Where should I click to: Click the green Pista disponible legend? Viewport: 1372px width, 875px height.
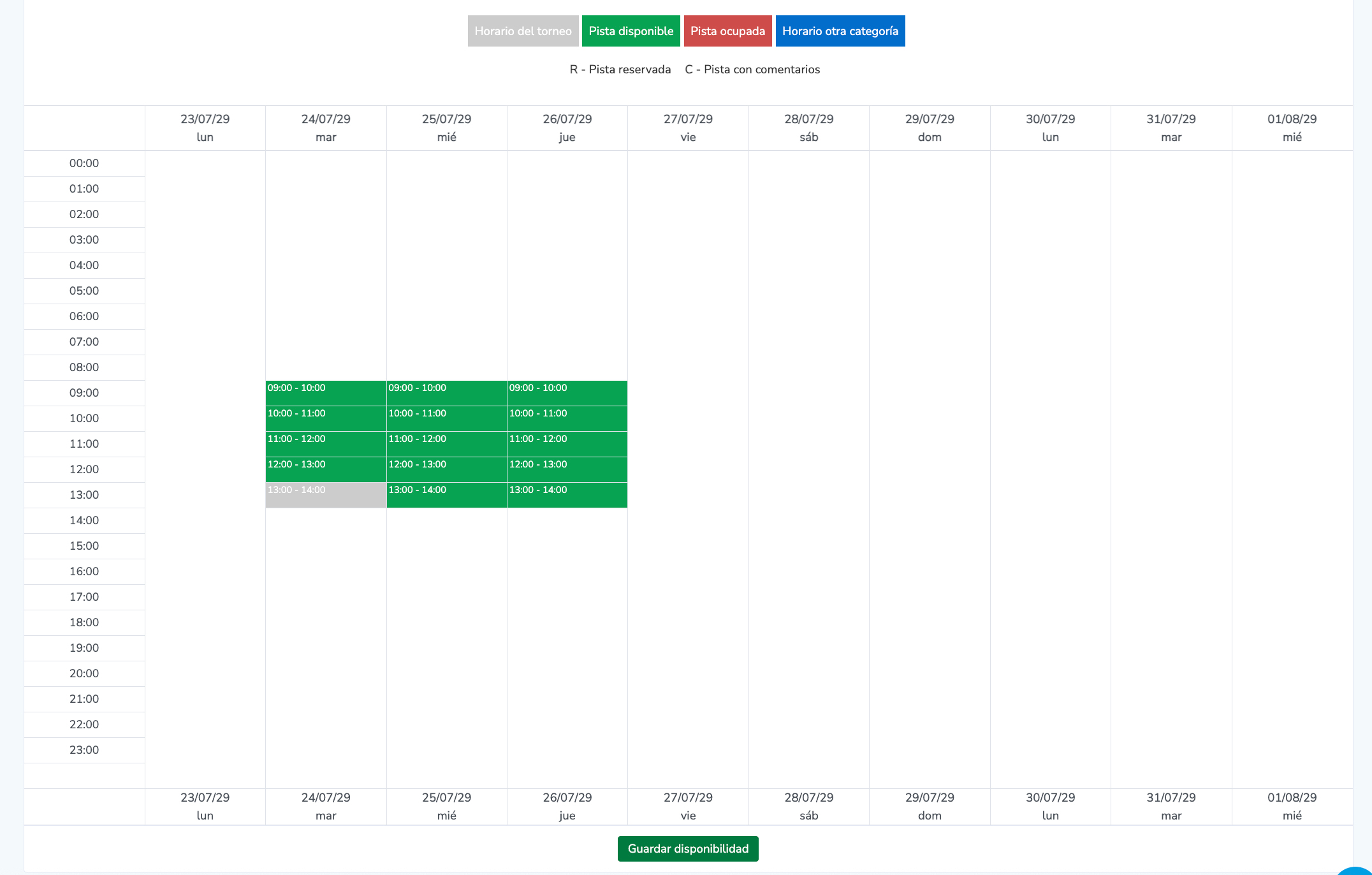point(631,31)
